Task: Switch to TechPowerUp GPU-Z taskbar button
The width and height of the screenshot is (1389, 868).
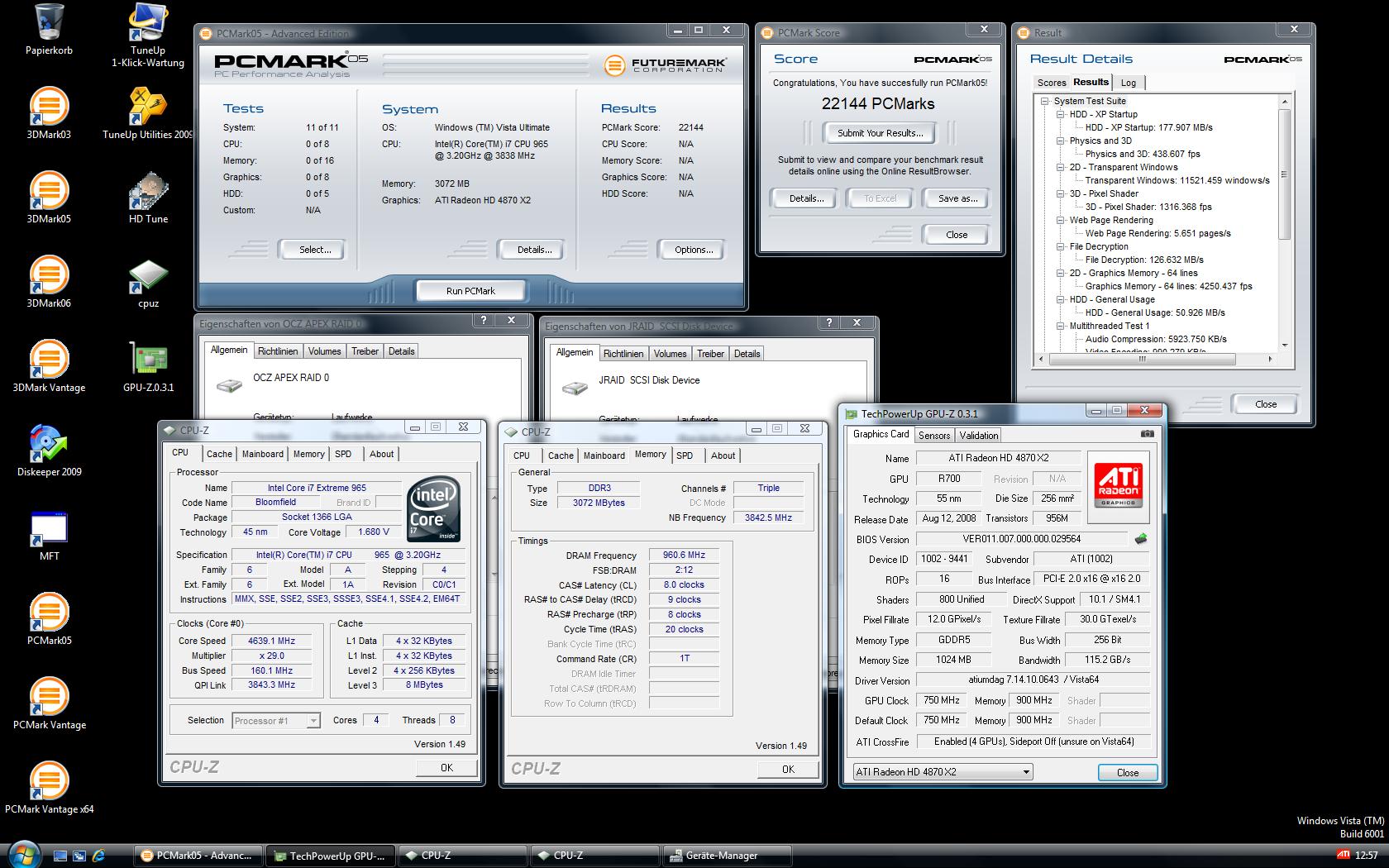Action: [x=331, y=856]
